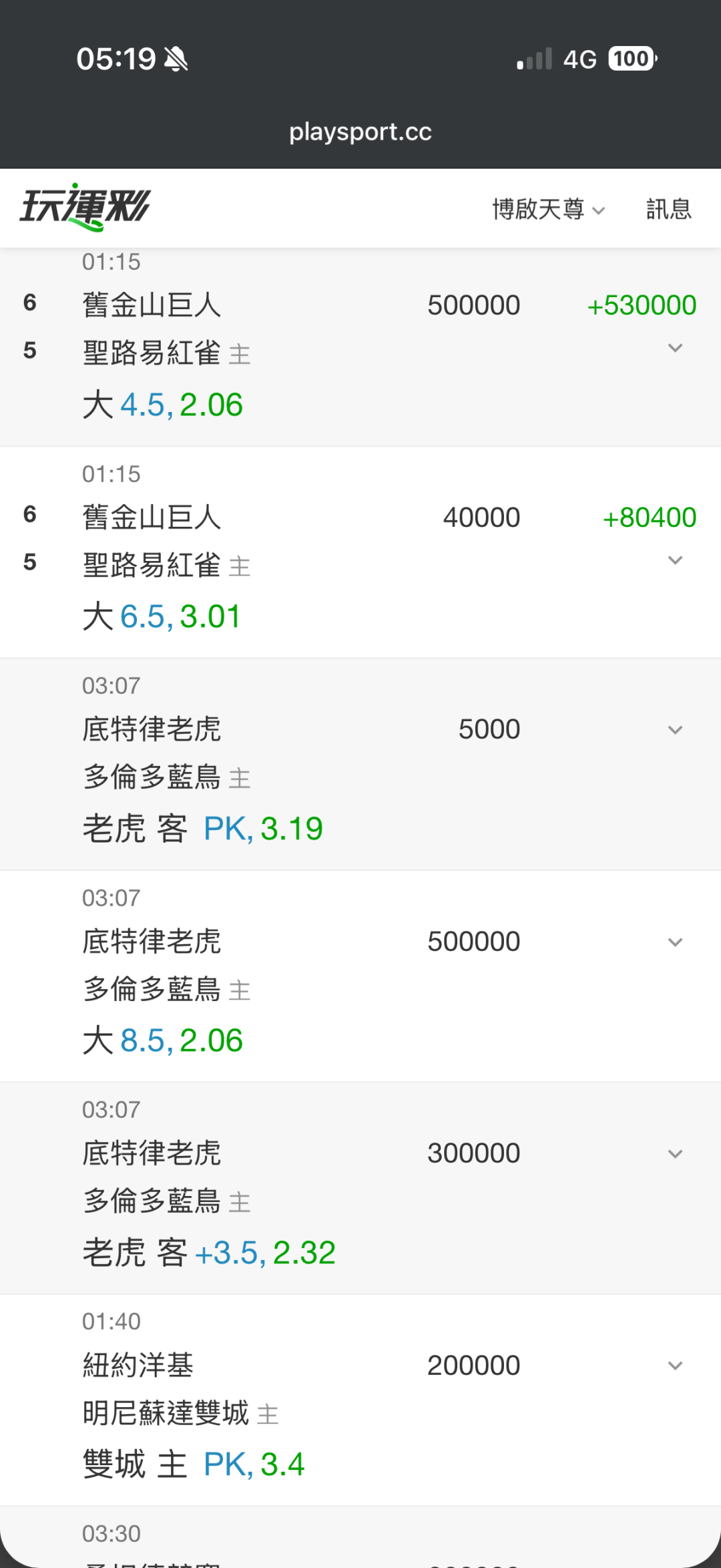Expand the 大 8.5 bet row chevron

pos(676,942)
